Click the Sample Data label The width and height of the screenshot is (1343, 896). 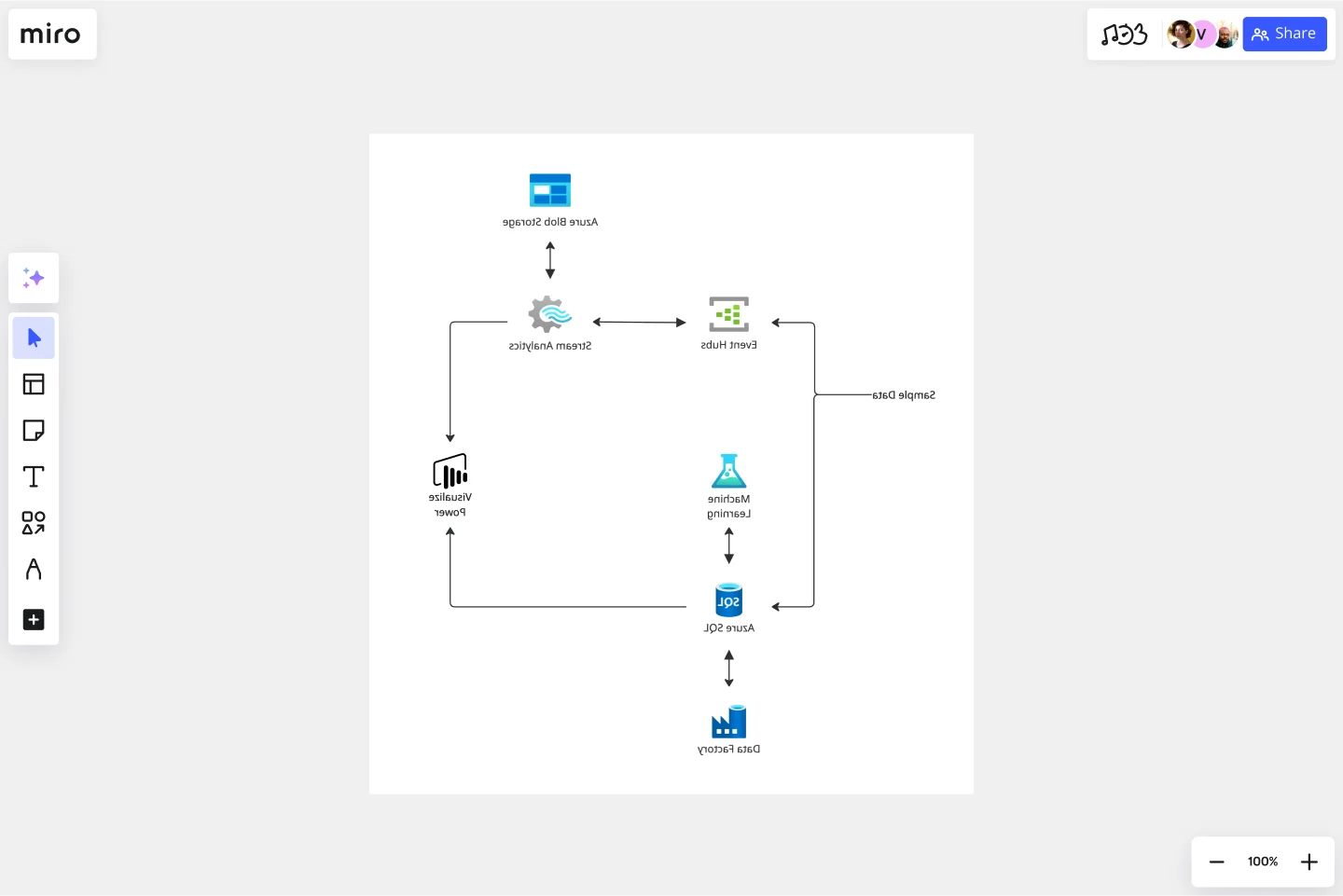(x=904, y=395)
